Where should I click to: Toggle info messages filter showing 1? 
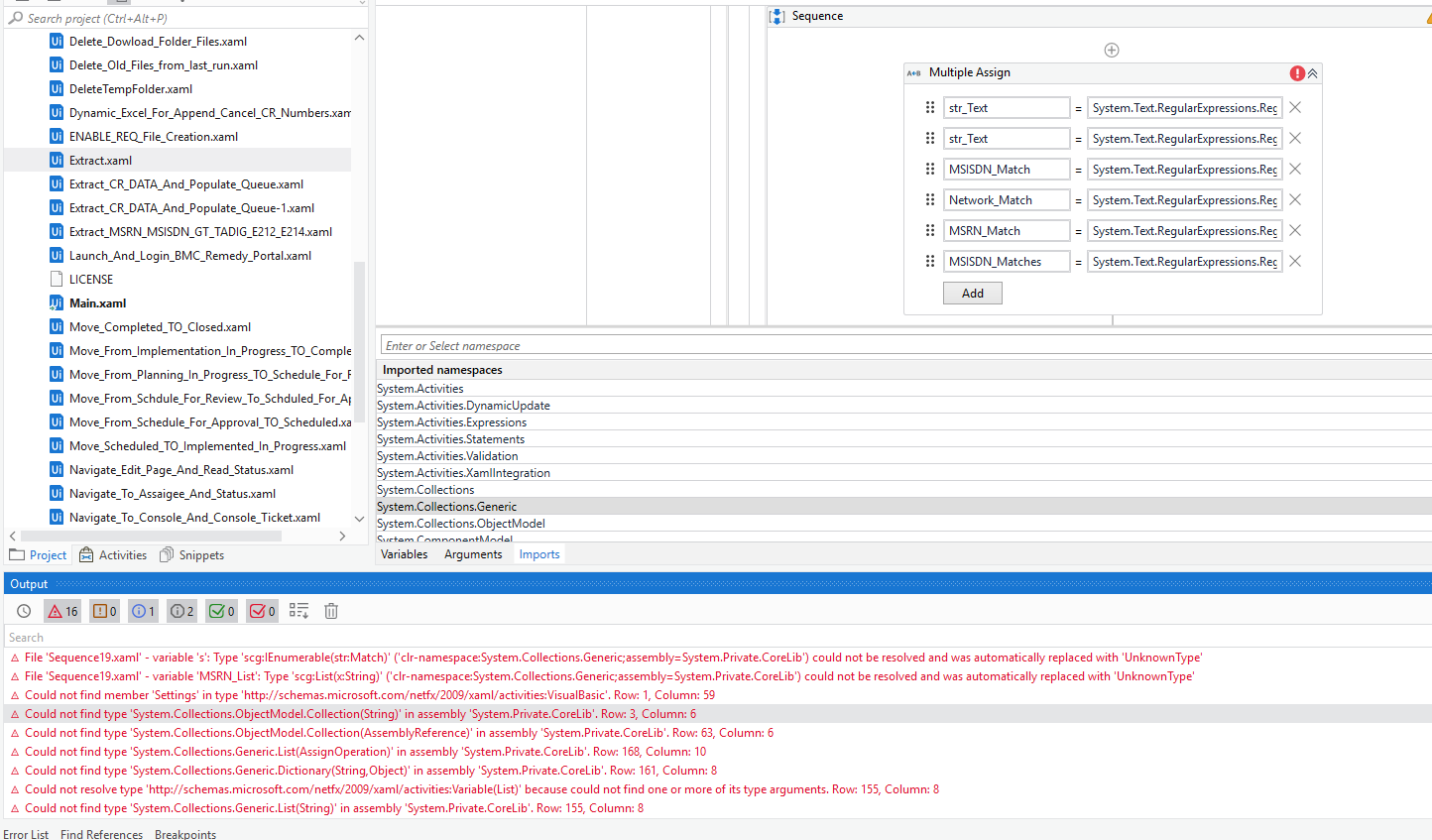click(143, 612)
